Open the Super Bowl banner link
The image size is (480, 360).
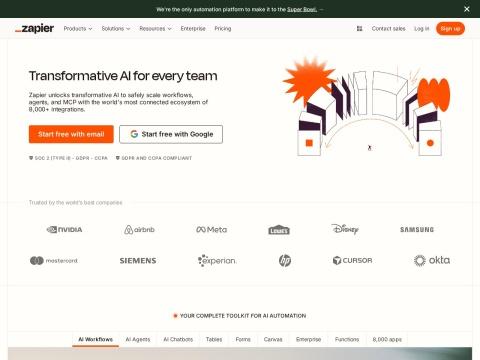click(302, 9)
